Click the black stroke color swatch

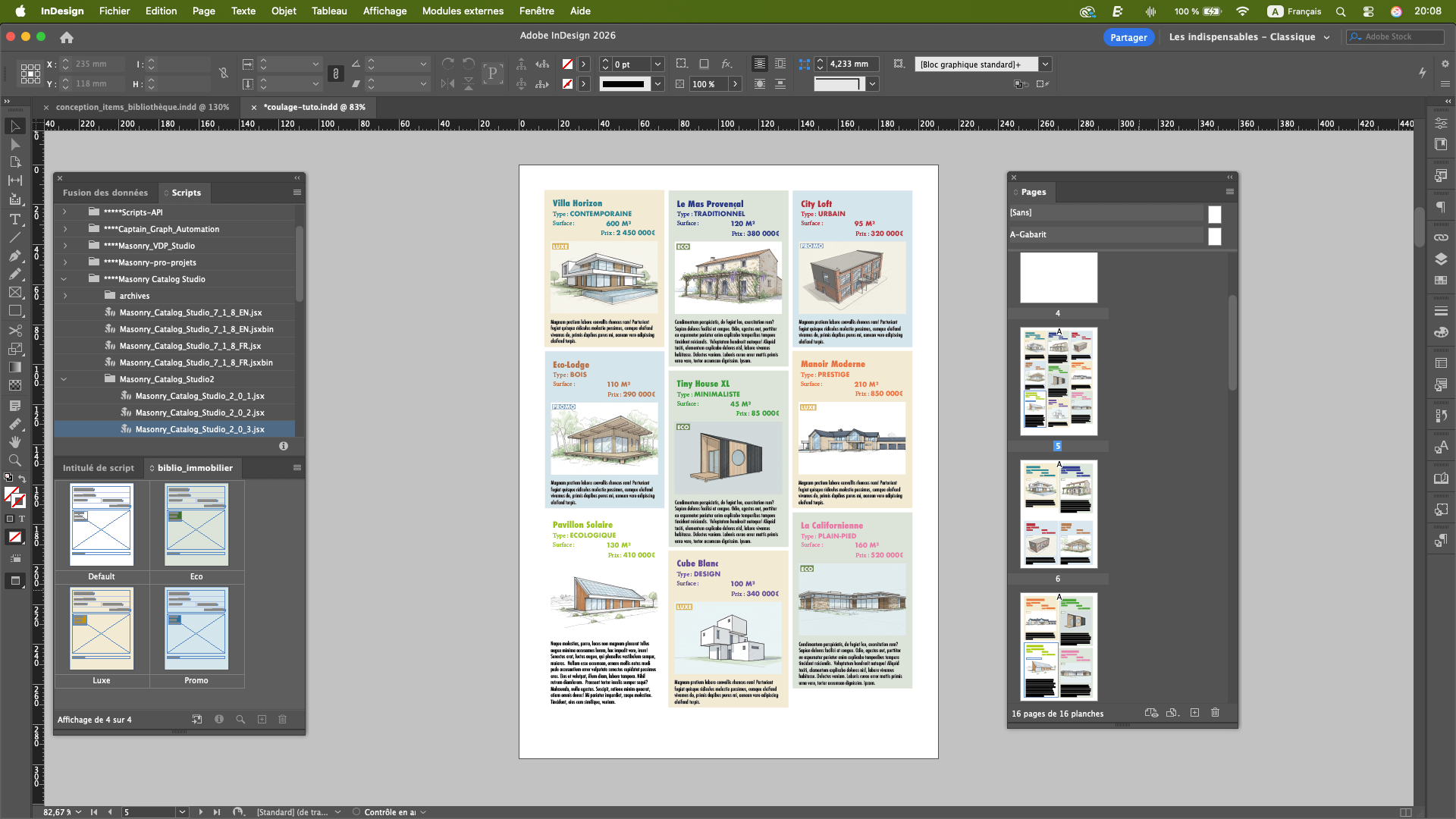click(x=623, y=84)
